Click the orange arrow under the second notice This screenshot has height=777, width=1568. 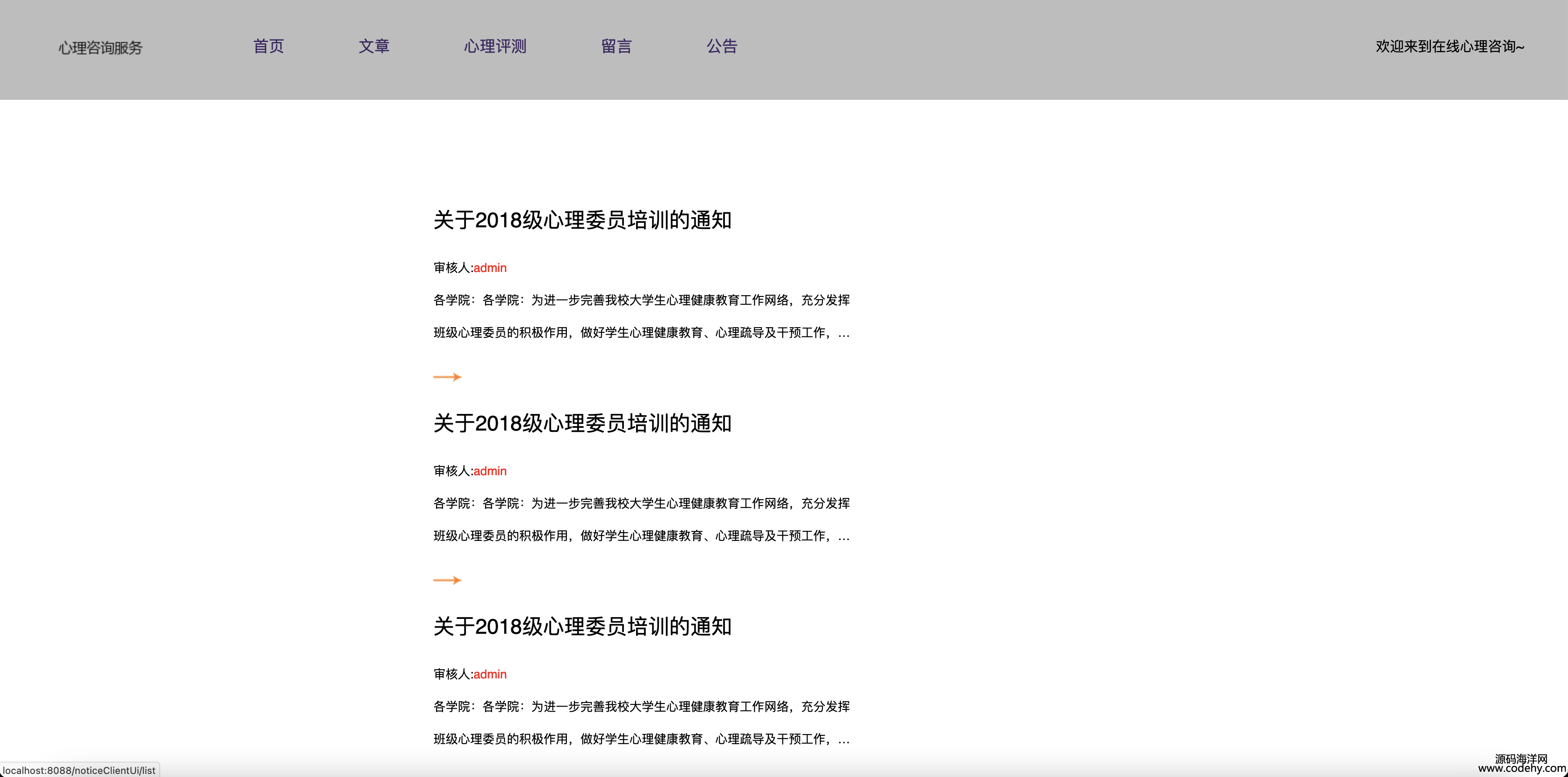click(447, 580)
